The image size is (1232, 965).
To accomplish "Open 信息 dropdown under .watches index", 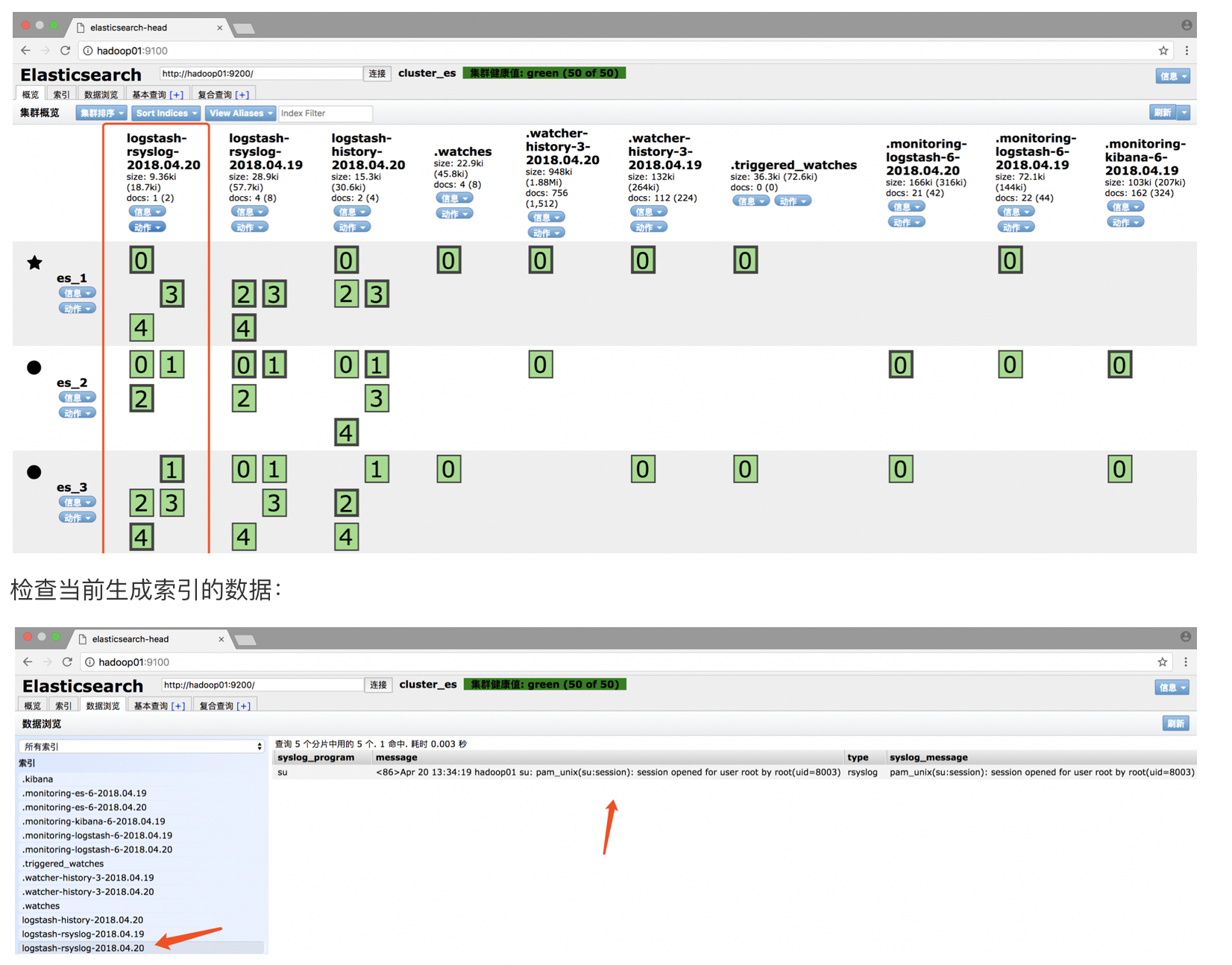I will click(x=454, y=198).
